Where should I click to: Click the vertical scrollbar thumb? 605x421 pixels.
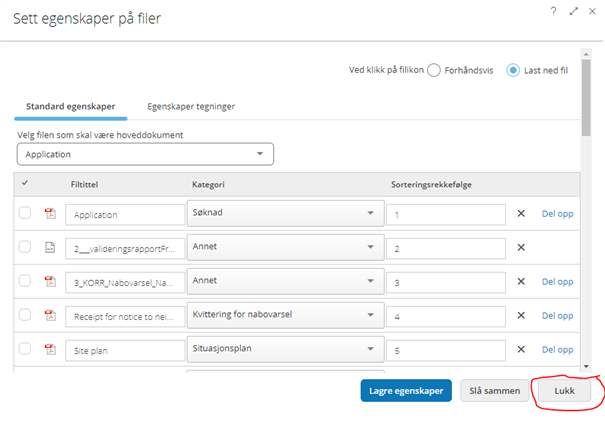(586, 97)
